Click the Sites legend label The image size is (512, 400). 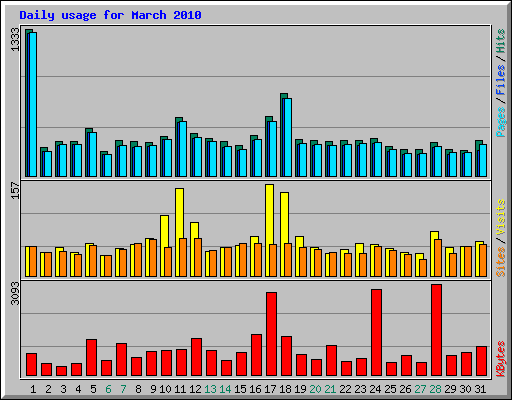coord(501,262)
